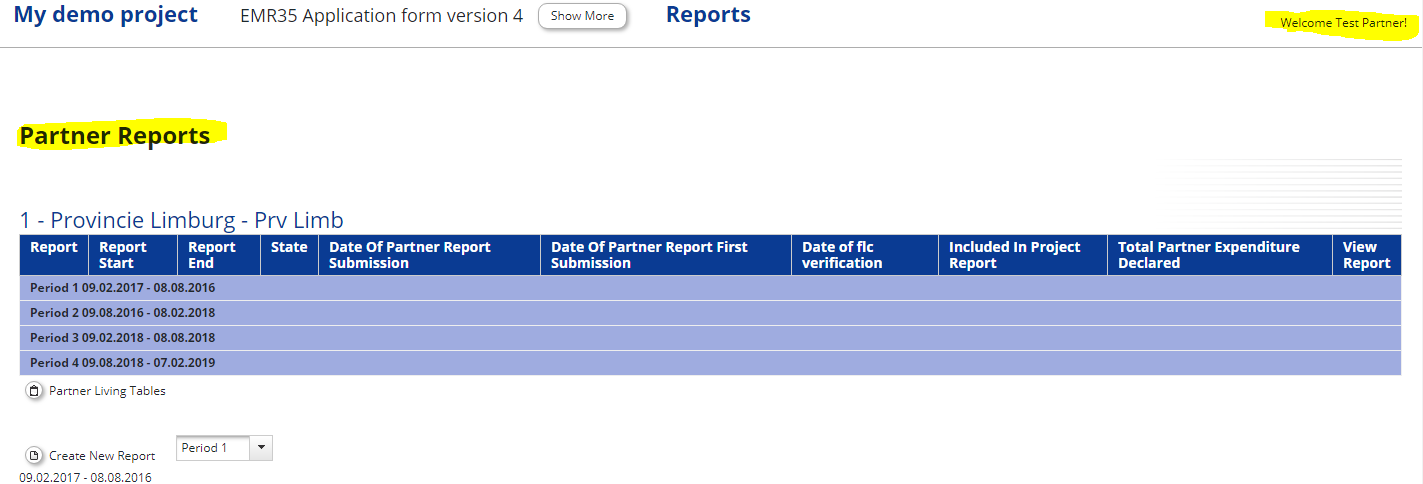Click the My demo project title
Image resolution: width=1423 pixels, height=484 pixels.
[x=106, y=15]
